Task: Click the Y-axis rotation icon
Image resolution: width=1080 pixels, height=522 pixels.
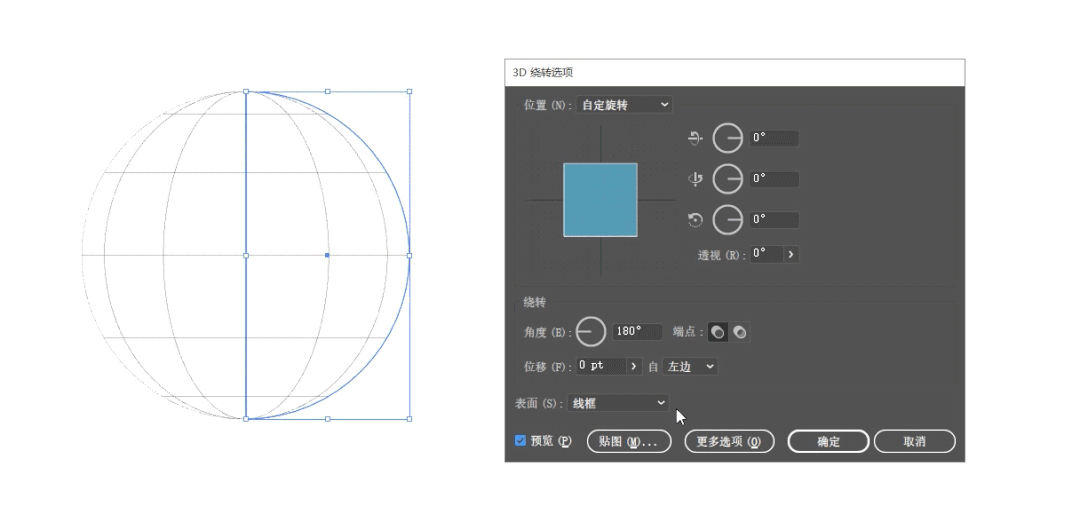Action: (695, 179)
